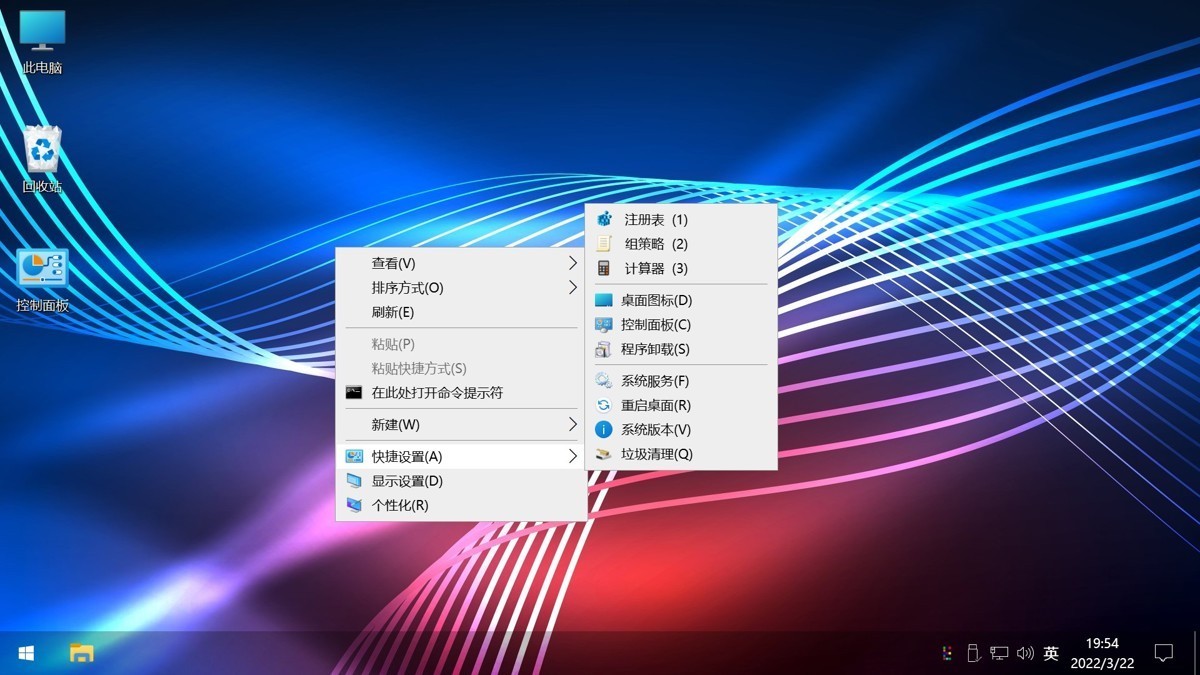Viewport: 1200px width, 675px height.
Task: Open 此电脑 from the desktop
Action: click(x=41, y=35)
